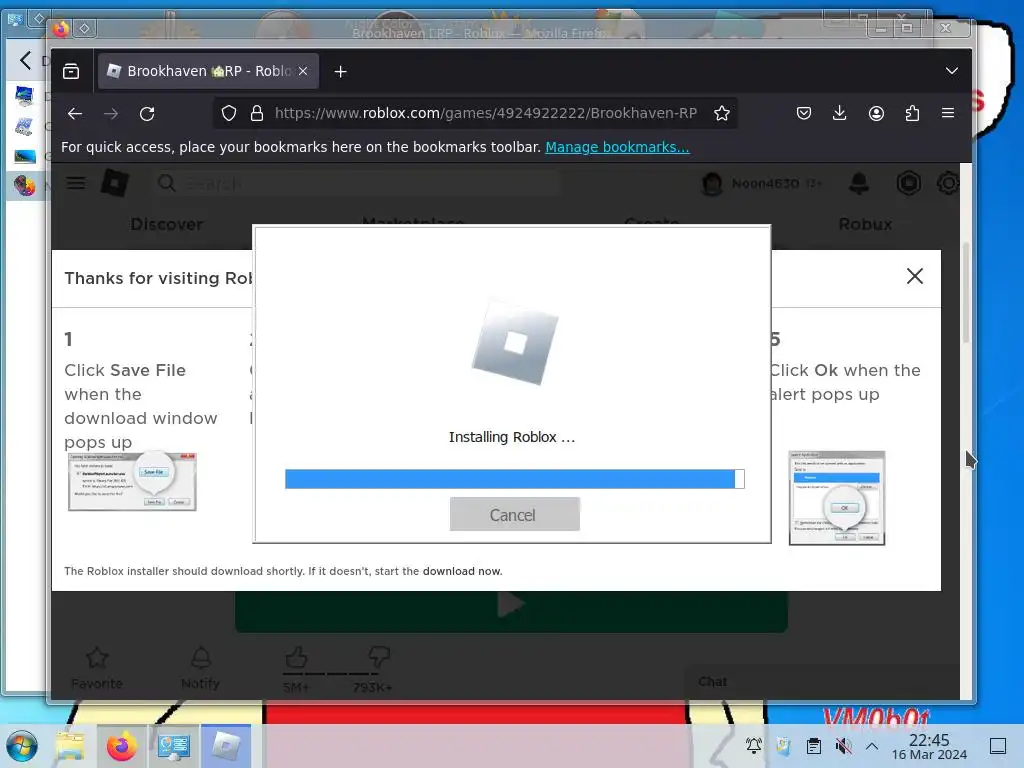Screen dimensions: 1024x768
Task: Click the green Play button
Action: coord(511,611)
